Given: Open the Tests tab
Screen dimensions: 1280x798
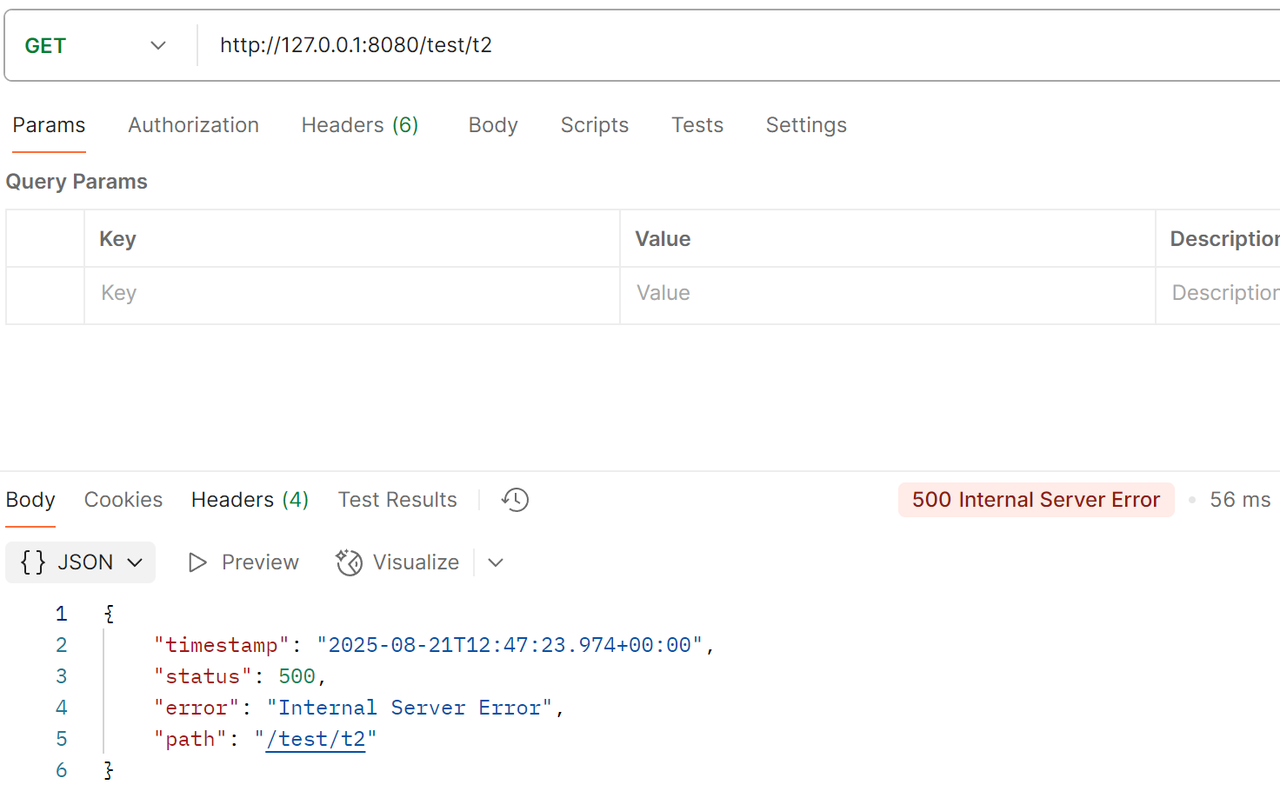Looking at the screenshot, I should click(697, 125).
